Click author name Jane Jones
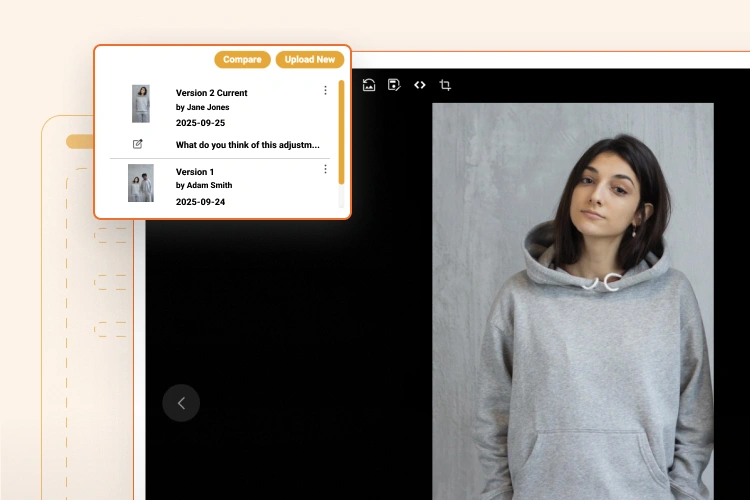The height and width of the screenshot is (500, 750). click(202, 107)
